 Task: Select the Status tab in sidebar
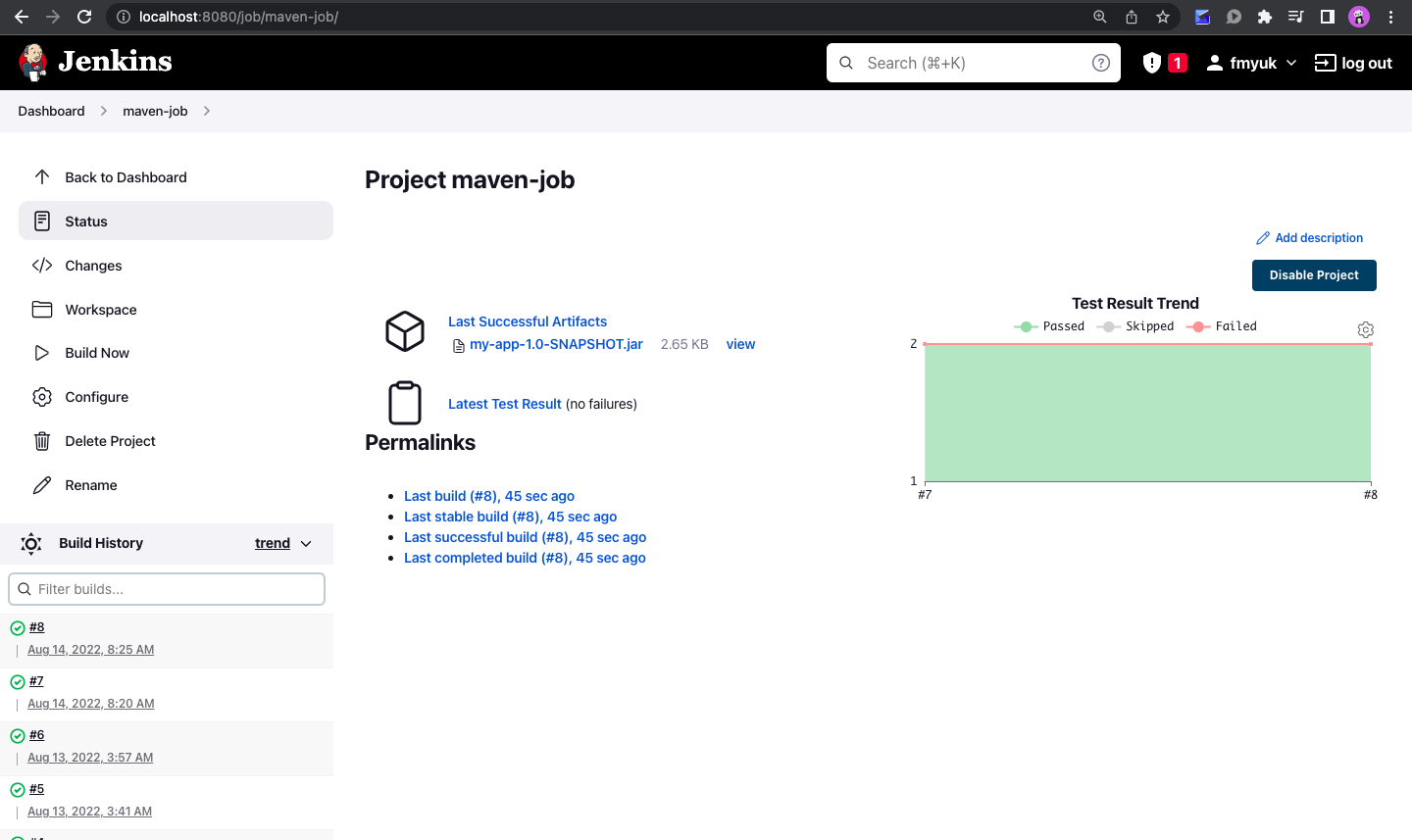coord(86,221)
